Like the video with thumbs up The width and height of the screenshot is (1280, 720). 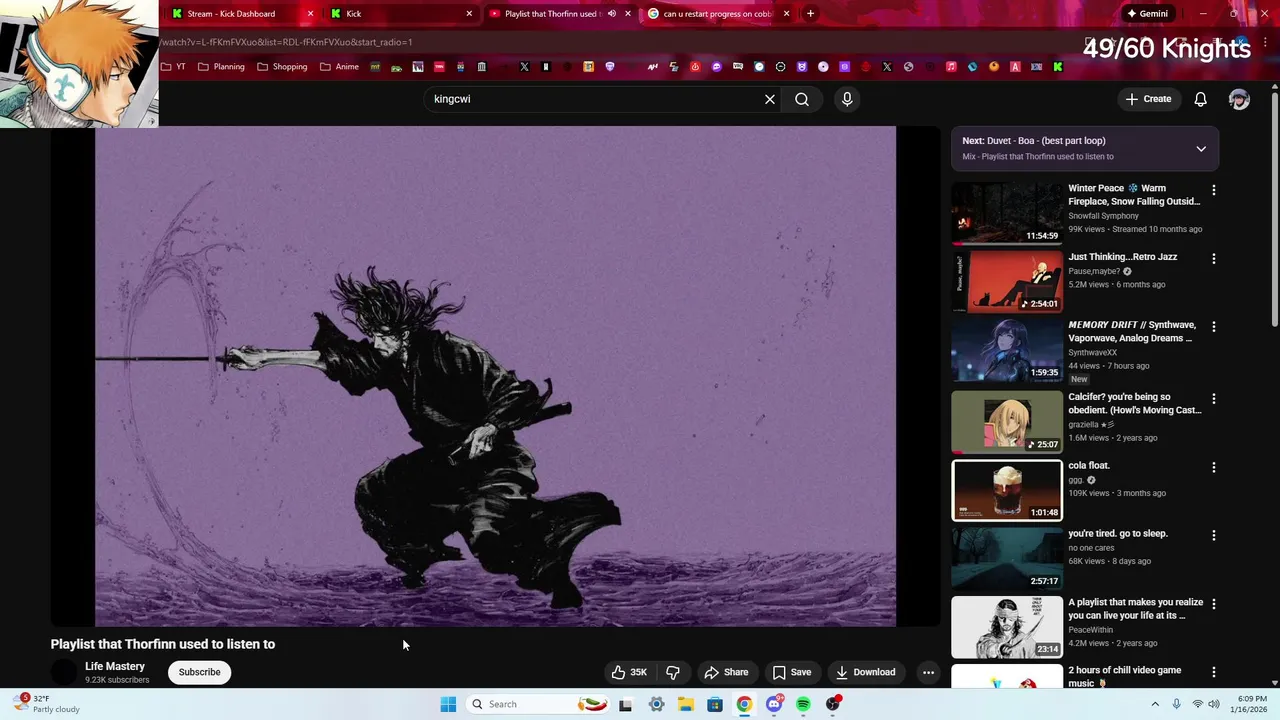pyautogui.click(x=629, y=672)
